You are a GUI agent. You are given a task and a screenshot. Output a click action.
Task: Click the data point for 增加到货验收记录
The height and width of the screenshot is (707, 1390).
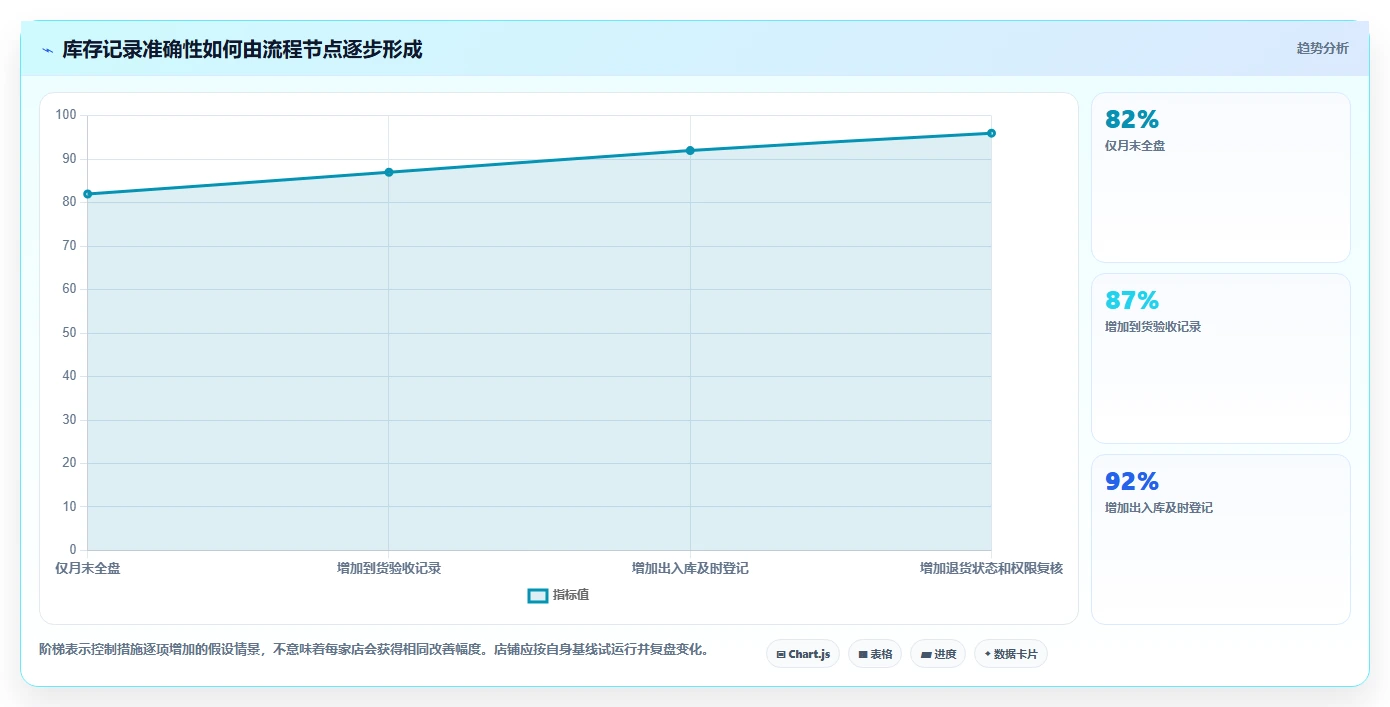tap(389, 172)
